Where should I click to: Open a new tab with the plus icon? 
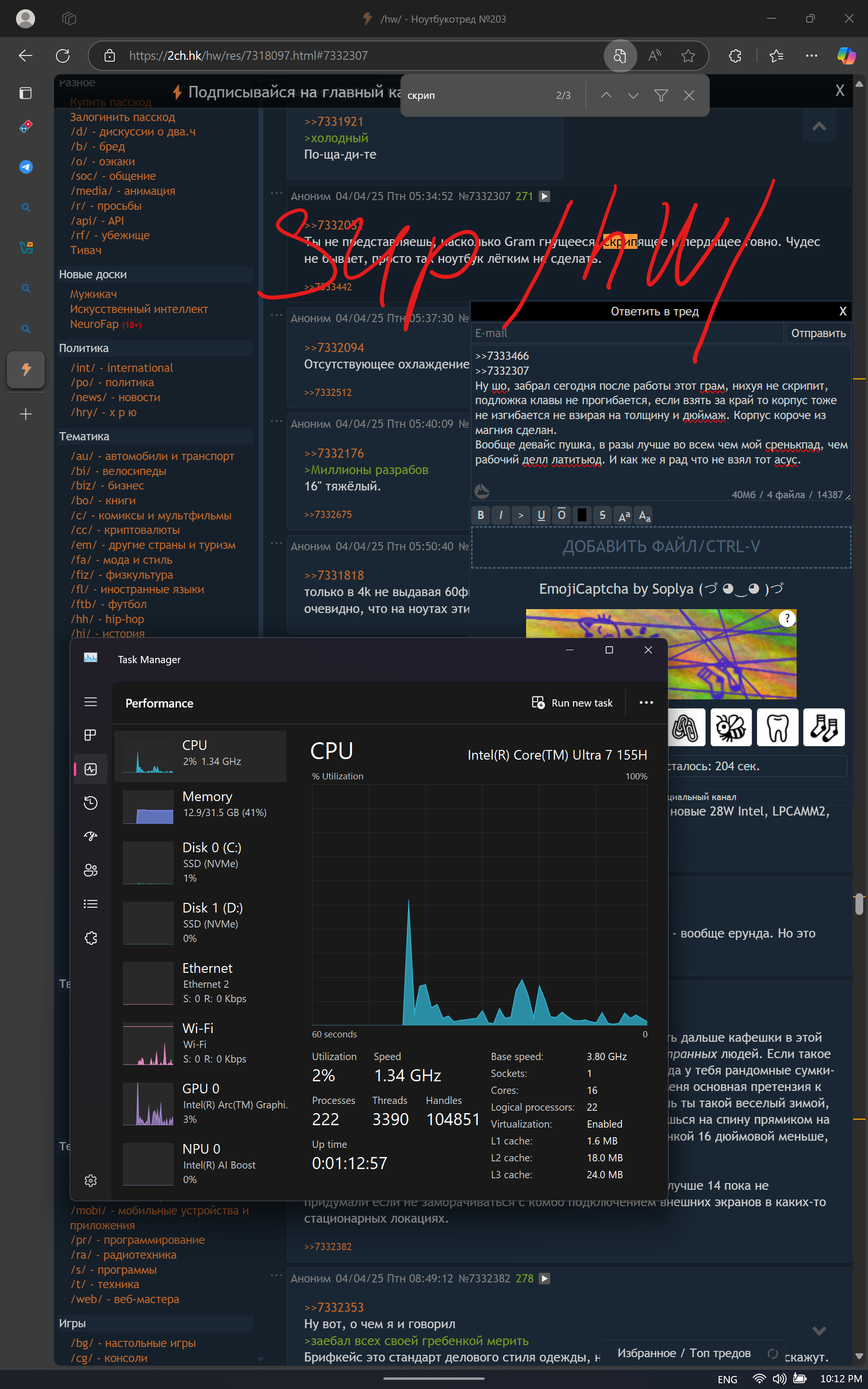click(26, 414)
